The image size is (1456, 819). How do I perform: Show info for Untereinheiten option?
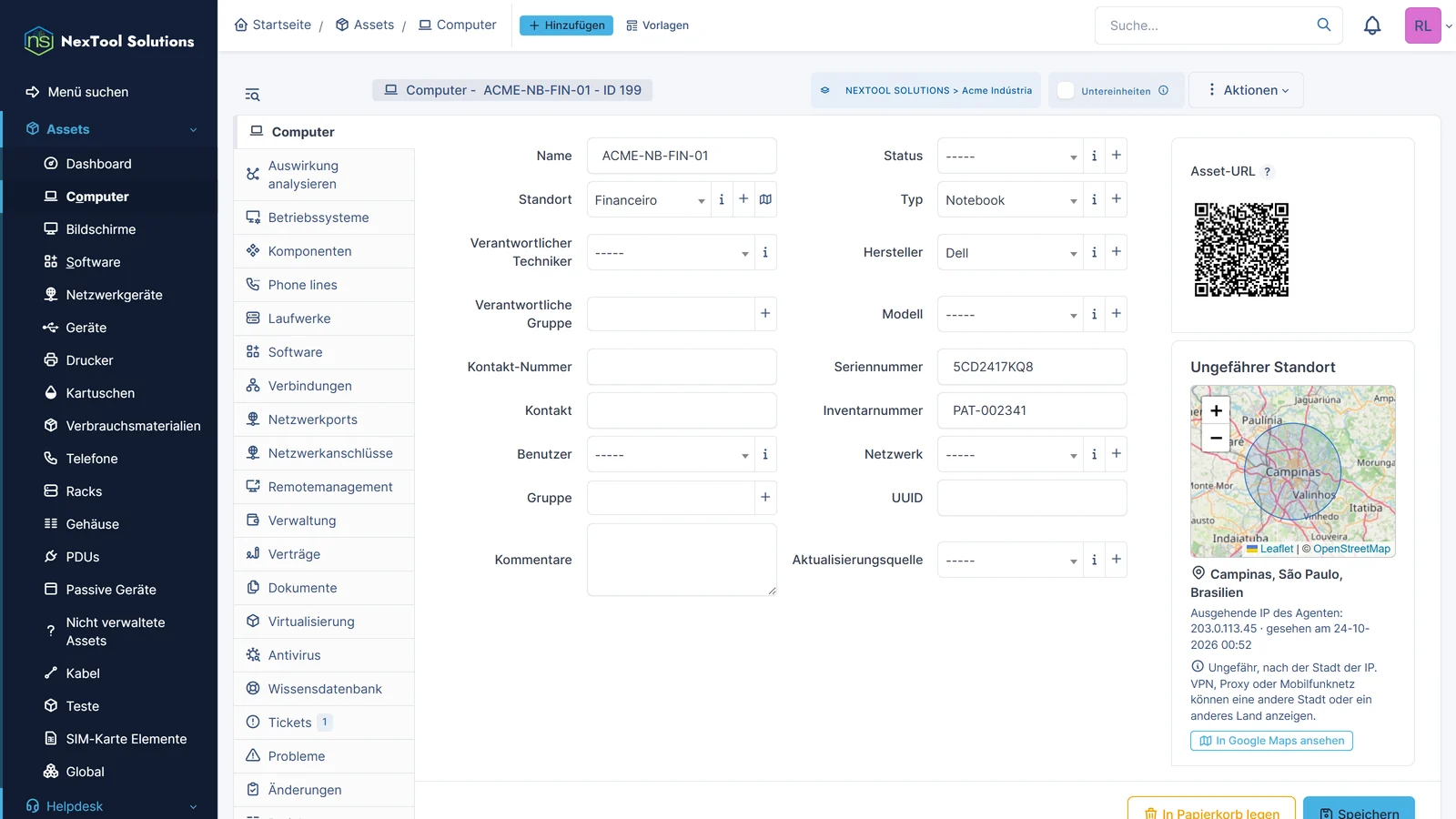coord(1163,90)
